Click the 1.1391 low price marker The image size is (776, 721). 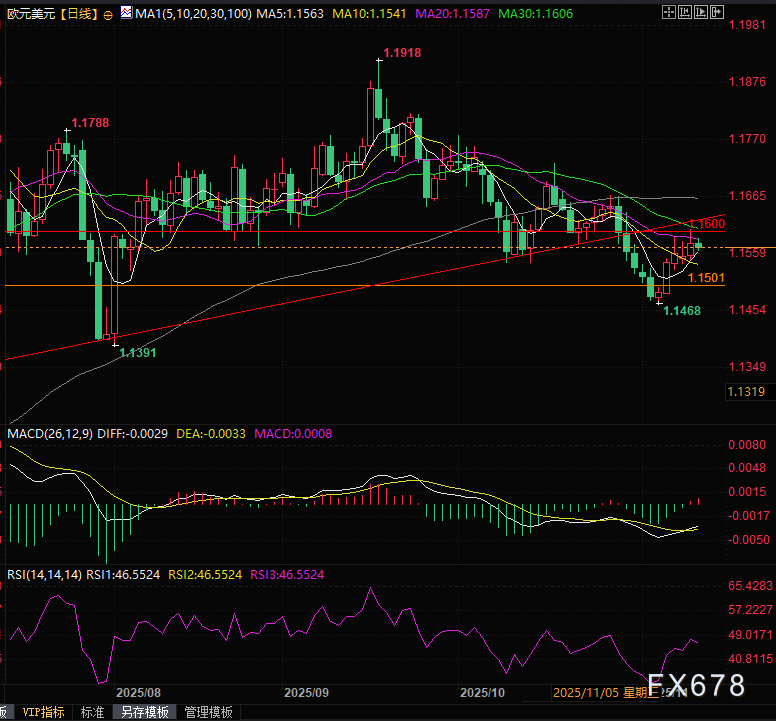click(140, 352)
